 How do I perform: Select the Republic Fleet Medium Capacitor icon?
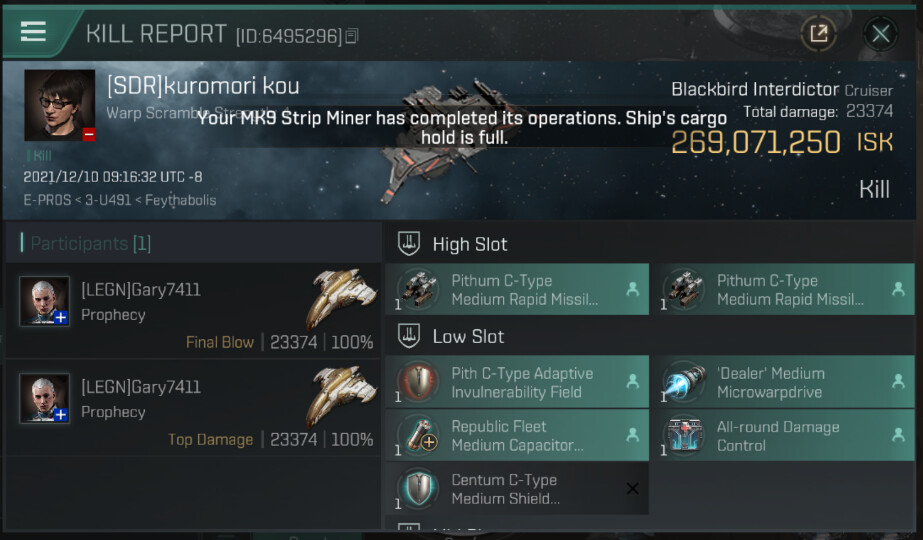tap(416, 435)
